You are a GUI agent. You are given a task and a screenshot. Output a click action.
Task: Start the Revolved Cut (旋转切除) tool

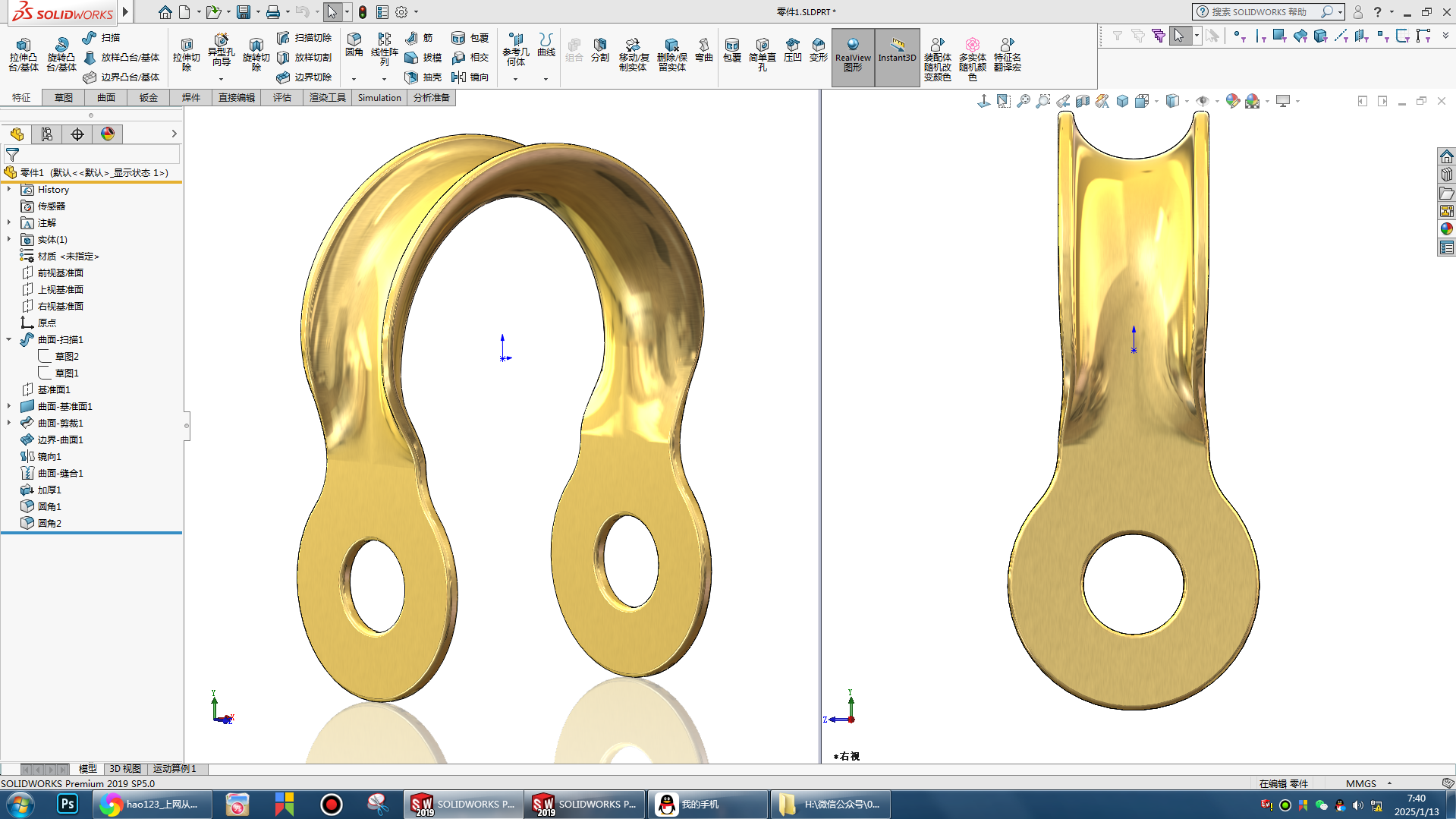coord(256,55)
